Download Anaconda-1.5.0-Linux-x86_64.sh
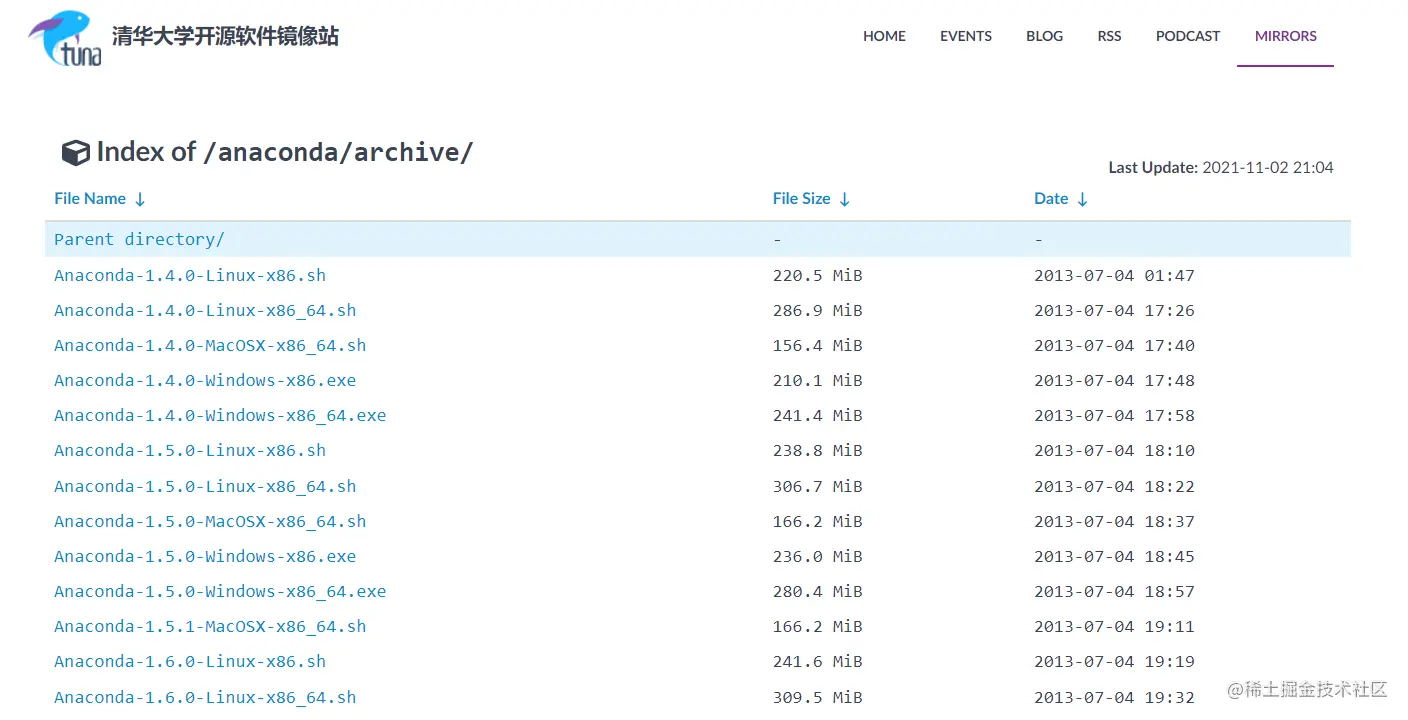Viewport: 1408px width, 720px height. pyautogui.click(x=205, y=486)
